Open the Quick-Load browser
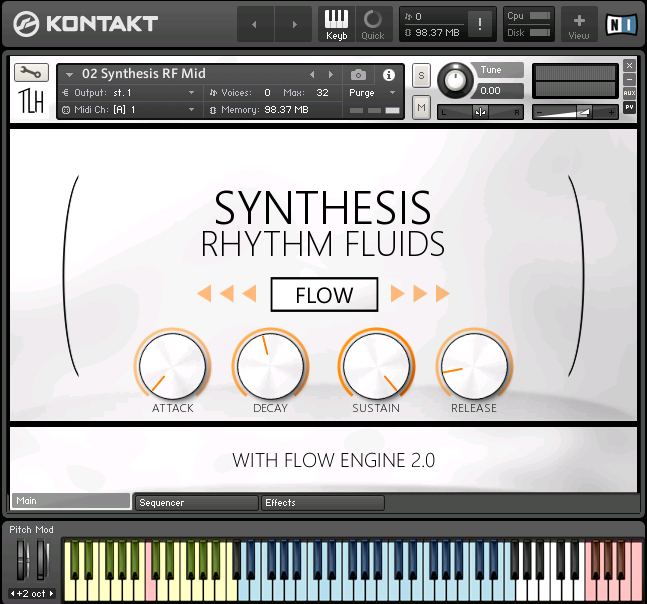The height and width of the screenshot is (604, 647). click(x=373, y=24)
